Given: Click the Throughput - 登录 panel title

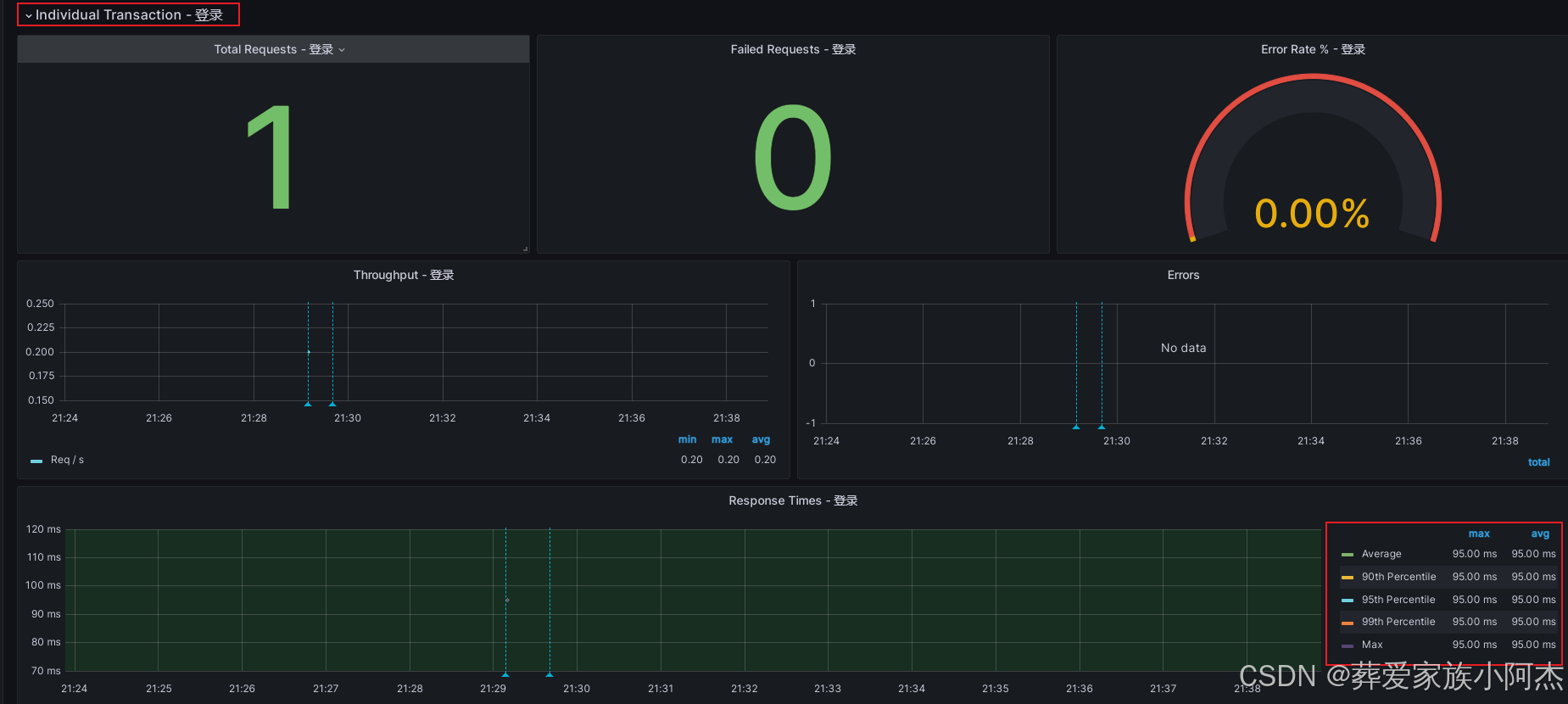Looking at the screenshot, I should click(x=404, y=275).
